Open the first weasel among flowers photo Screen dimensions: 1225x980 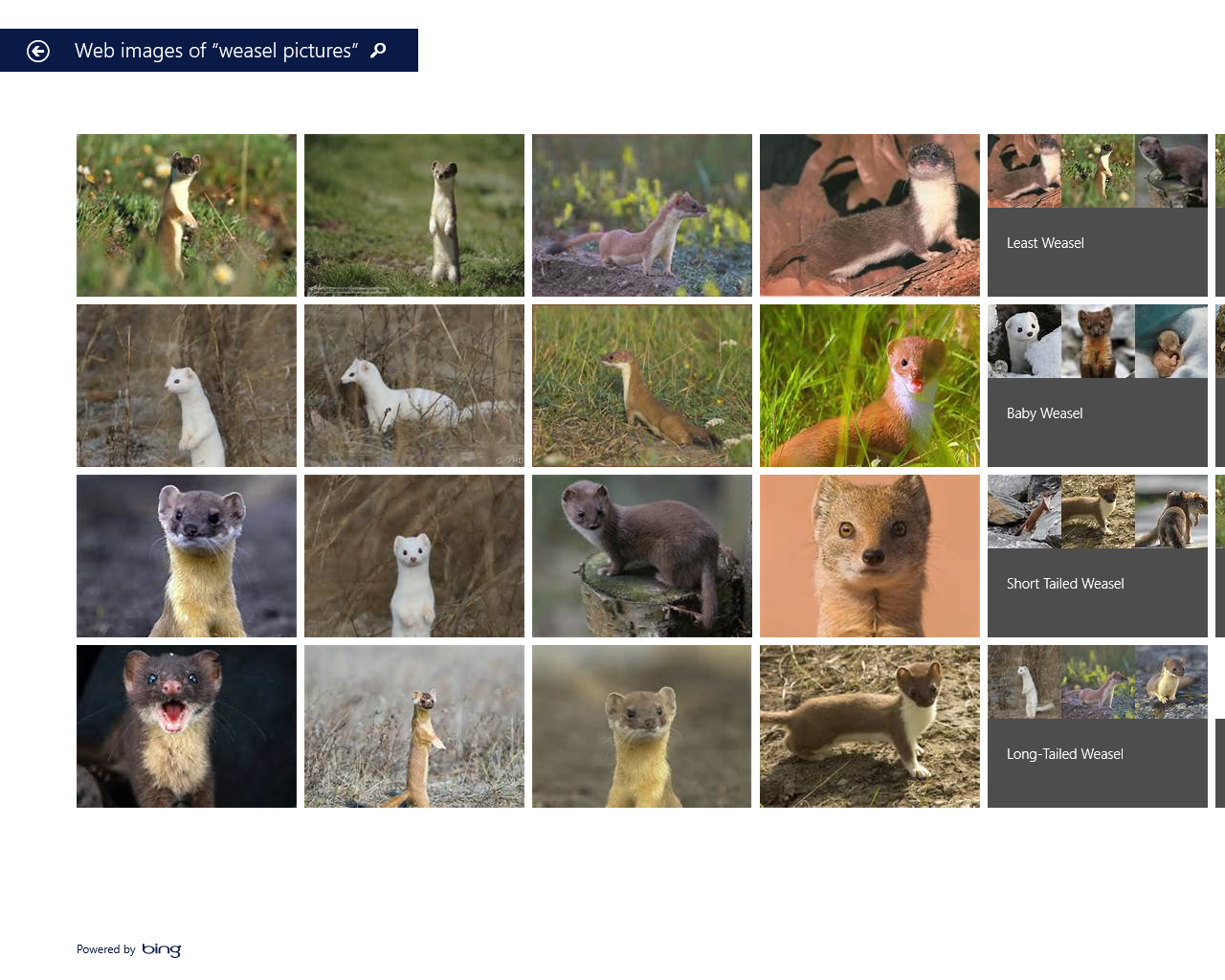[187, 215]
